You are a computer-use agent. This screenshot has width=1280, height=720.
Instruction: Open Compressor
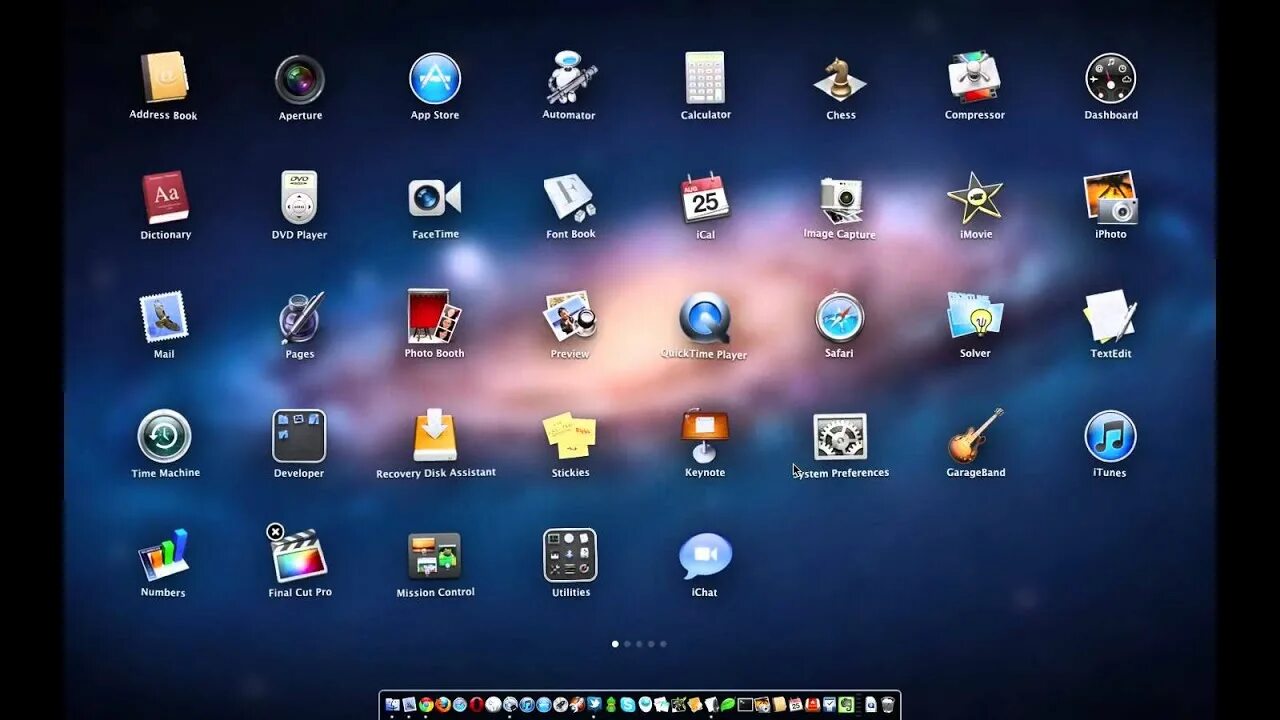[975, 78]
